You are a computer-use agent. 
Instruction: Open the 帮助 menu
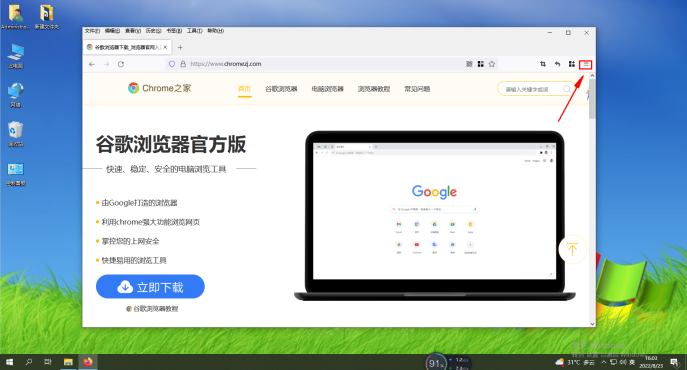[216, 31]
